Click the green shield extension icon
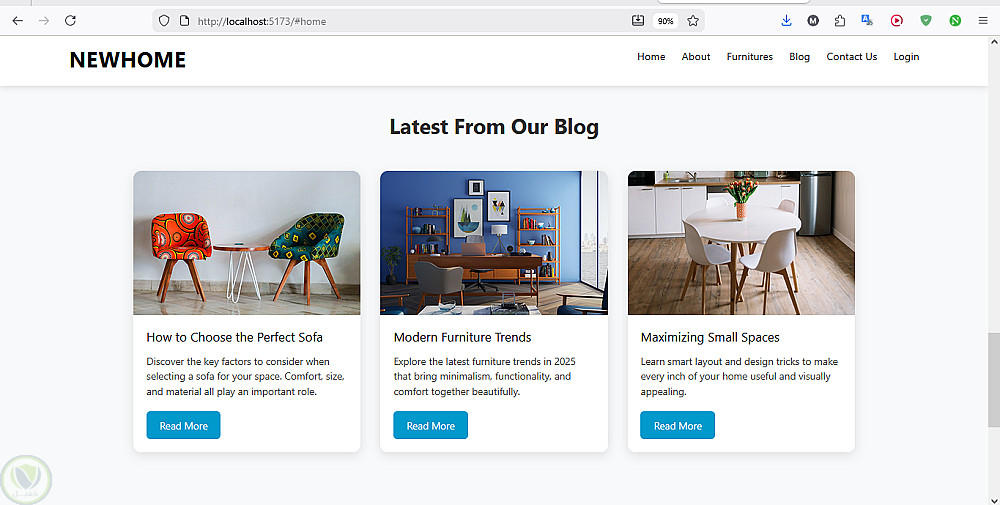Viewport: 1000px width, 505px height. pos(926,20)
